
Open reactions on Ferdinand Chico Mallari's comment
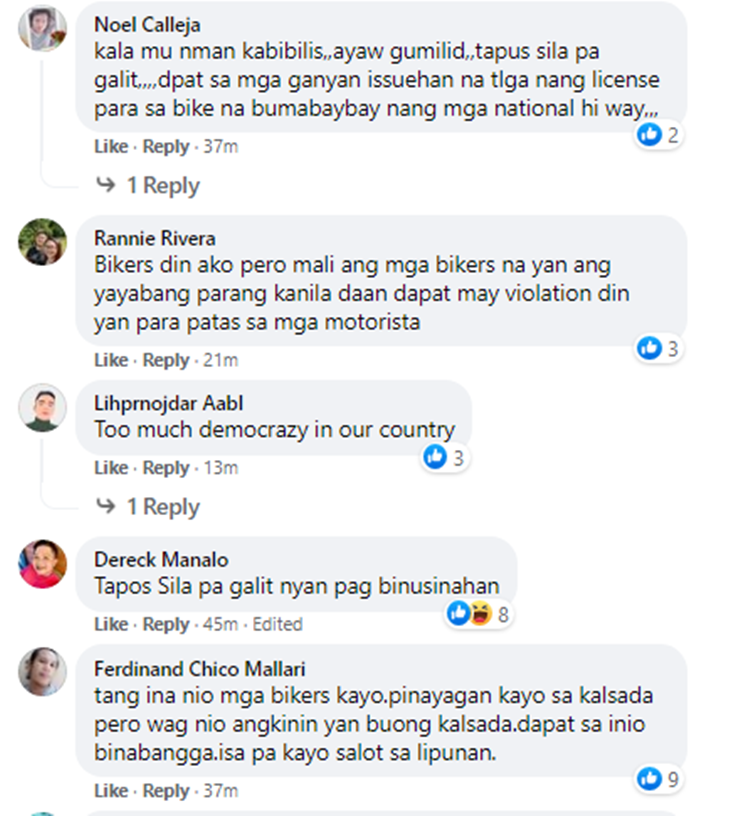click(x=658, y=779)
